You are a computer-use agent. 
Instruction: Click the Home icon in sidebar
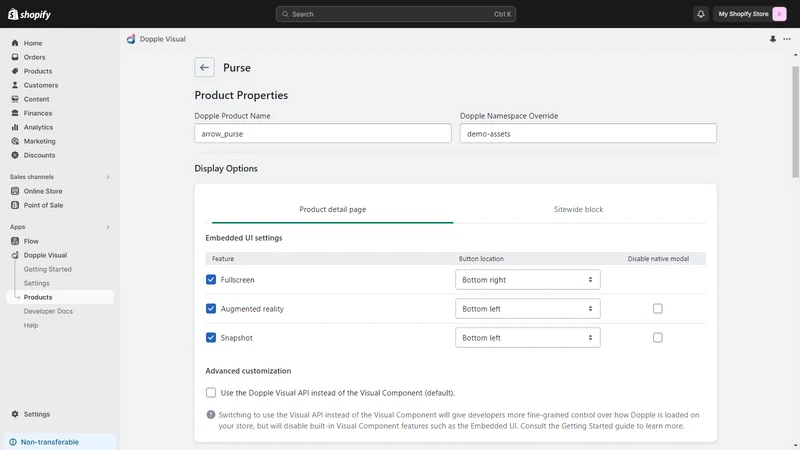click(x=15, y=43)
